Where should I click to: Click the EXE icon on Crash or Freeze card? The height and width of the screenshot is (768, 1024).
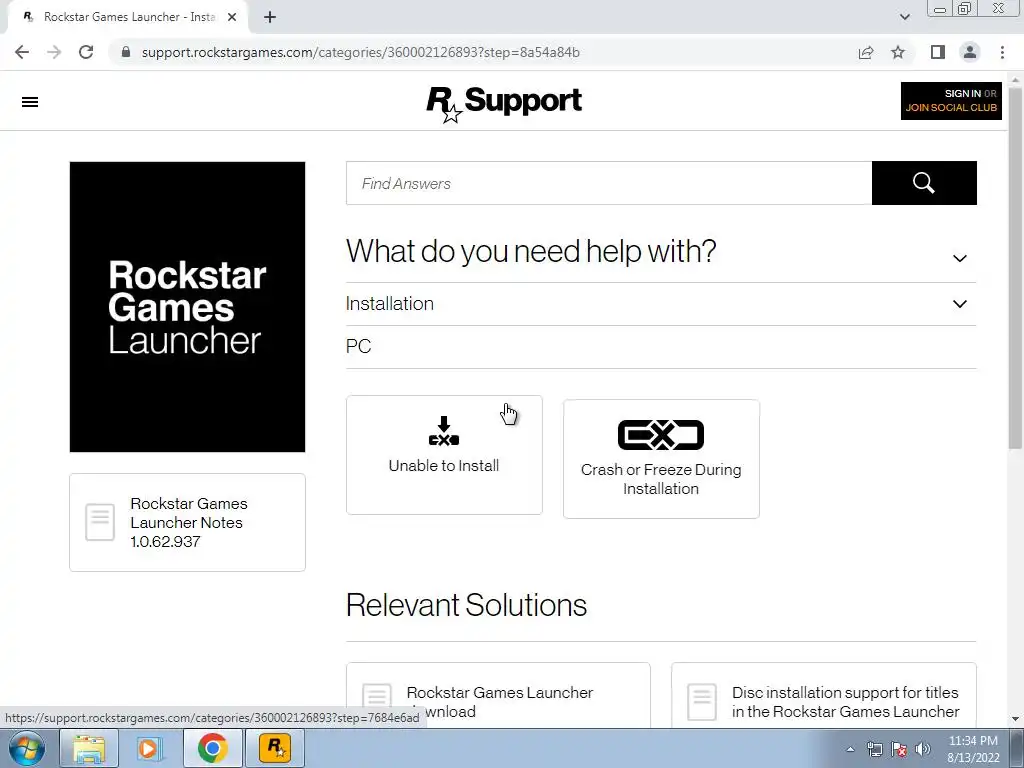pyautogui.click(x=661, y=435)
